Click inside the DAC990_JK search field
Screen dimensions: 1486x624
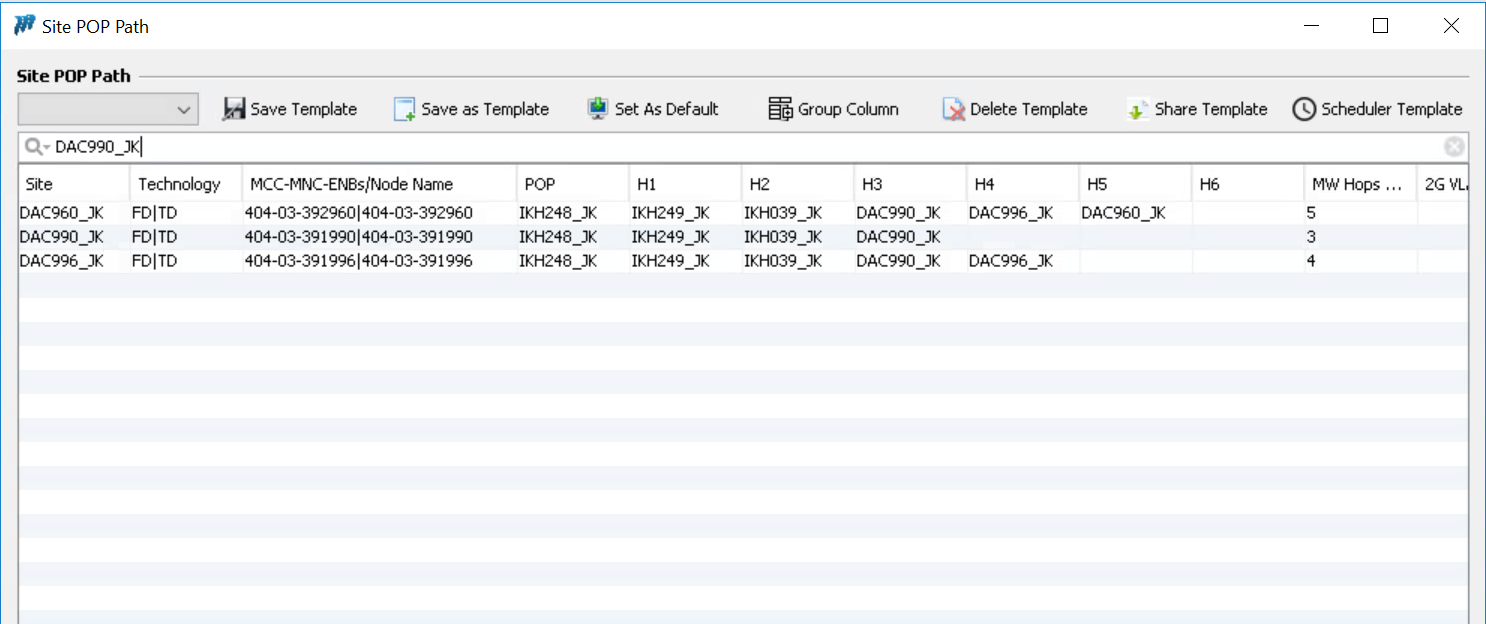click(x=700, y=147)
